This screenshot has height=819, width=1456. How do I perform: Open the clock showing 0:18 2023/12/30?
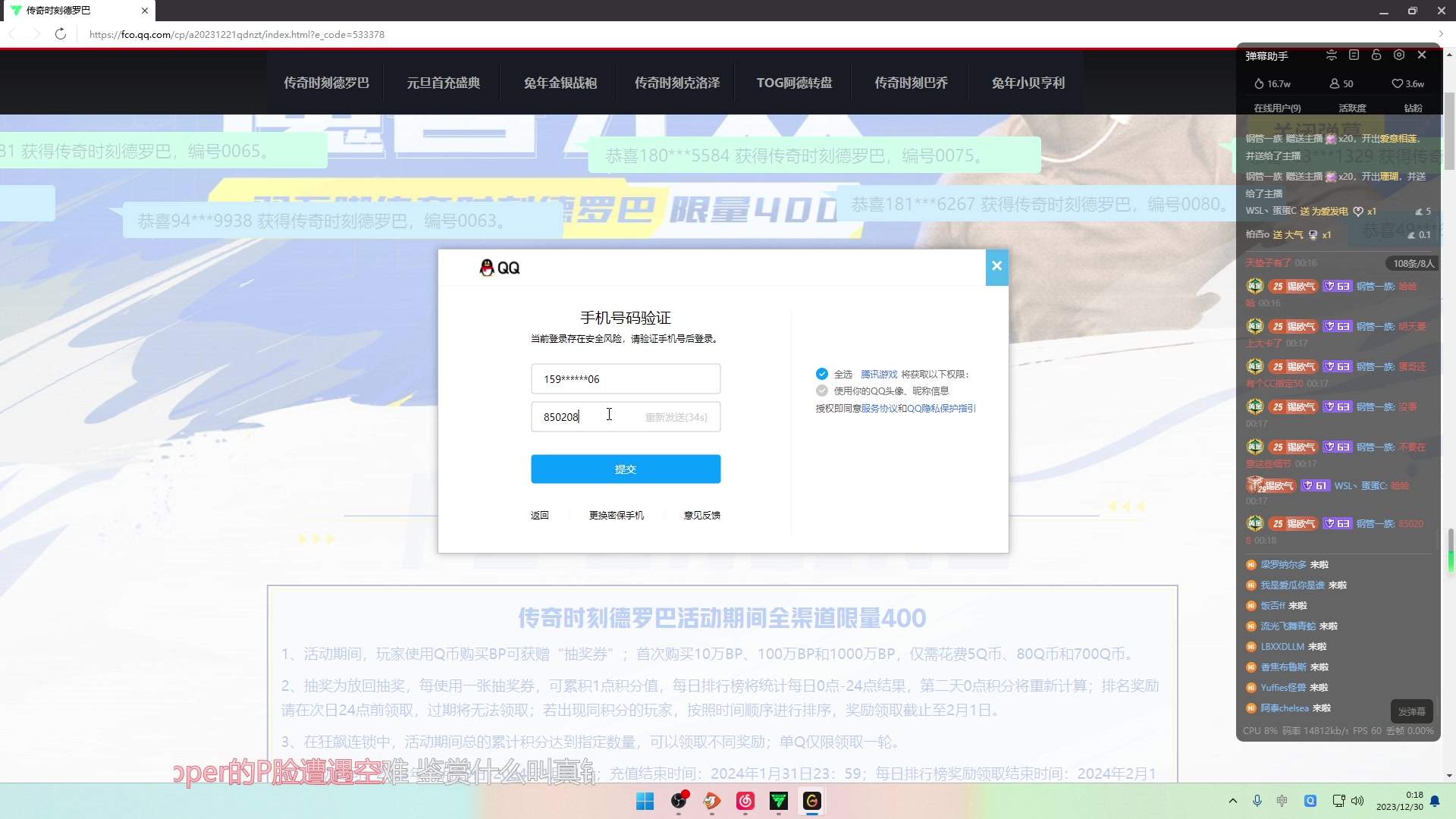pos(1400,801)
